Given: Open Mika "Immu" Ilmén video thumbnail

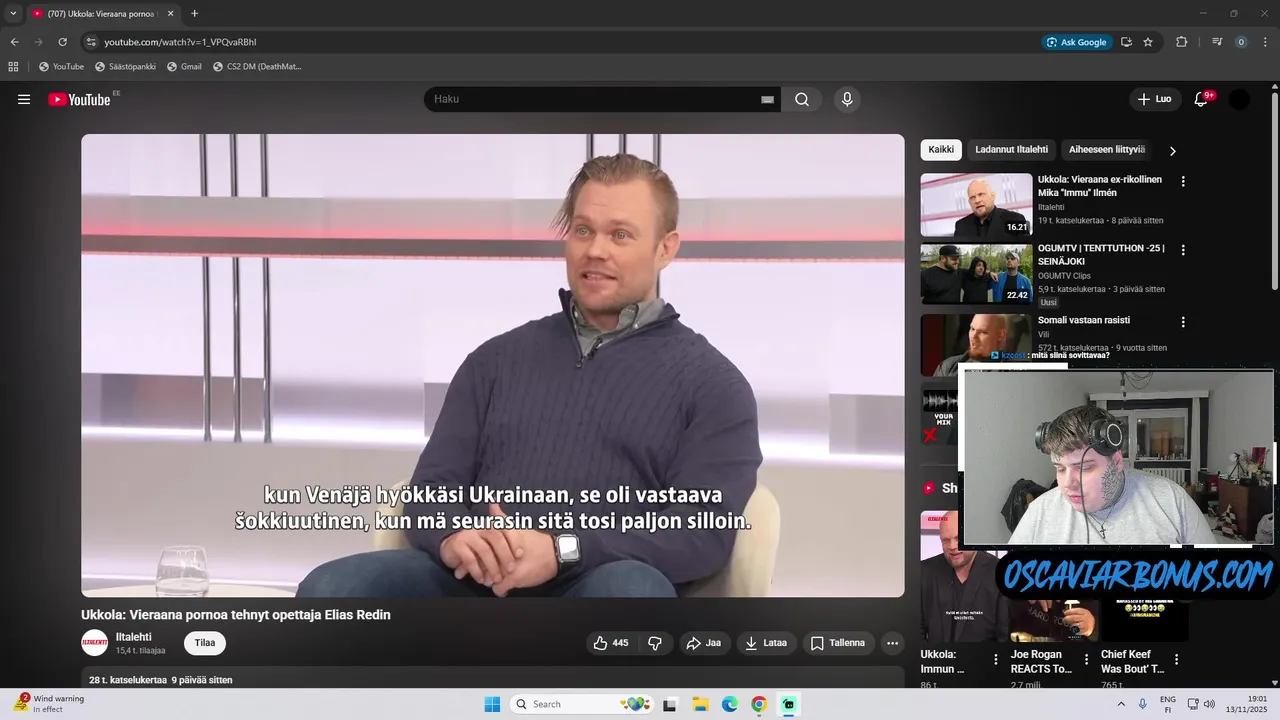Looking at the screenshot, I should tap(976, 205).
